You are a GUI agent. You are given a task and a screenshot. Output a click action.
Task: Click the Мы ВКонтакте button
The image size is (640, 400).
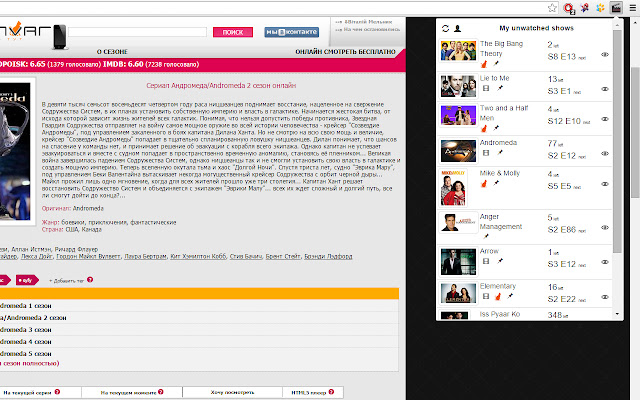pyautogui.click(x=291, y=32)
